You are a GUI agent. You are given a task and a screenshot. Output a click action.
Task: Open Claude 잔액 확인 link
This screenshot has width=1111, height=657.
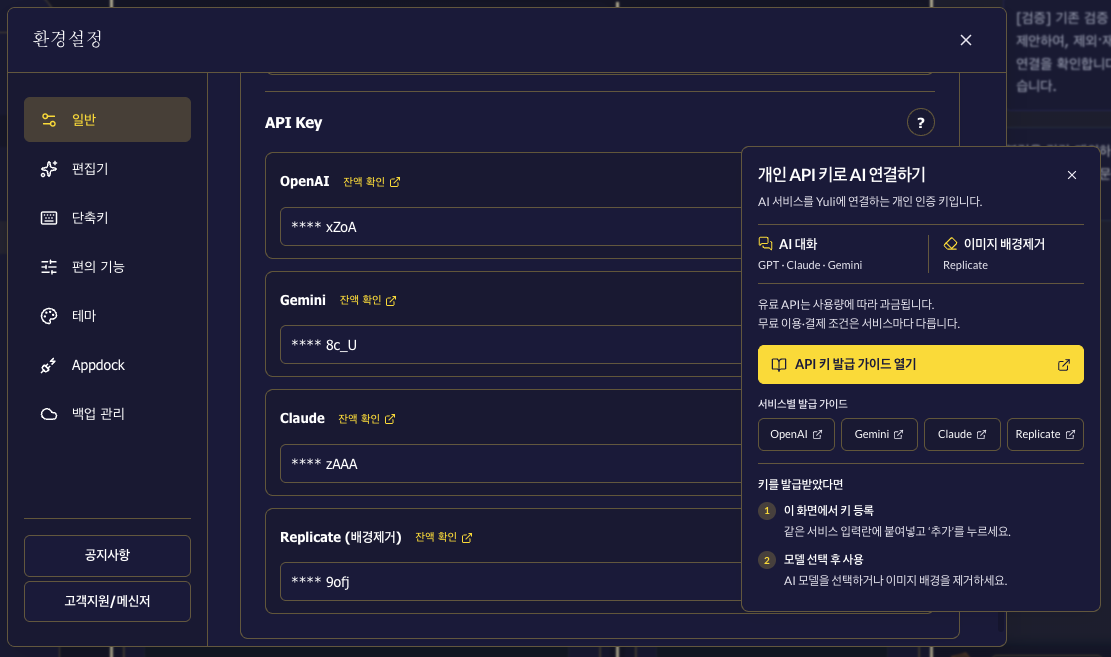coord(366,419)
